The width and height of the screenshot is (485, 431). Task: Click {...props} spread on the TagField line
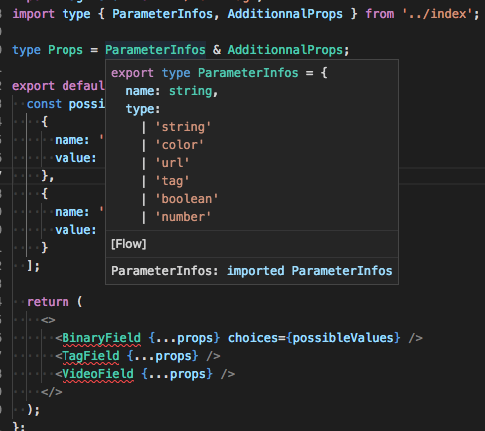click(162, 356)
